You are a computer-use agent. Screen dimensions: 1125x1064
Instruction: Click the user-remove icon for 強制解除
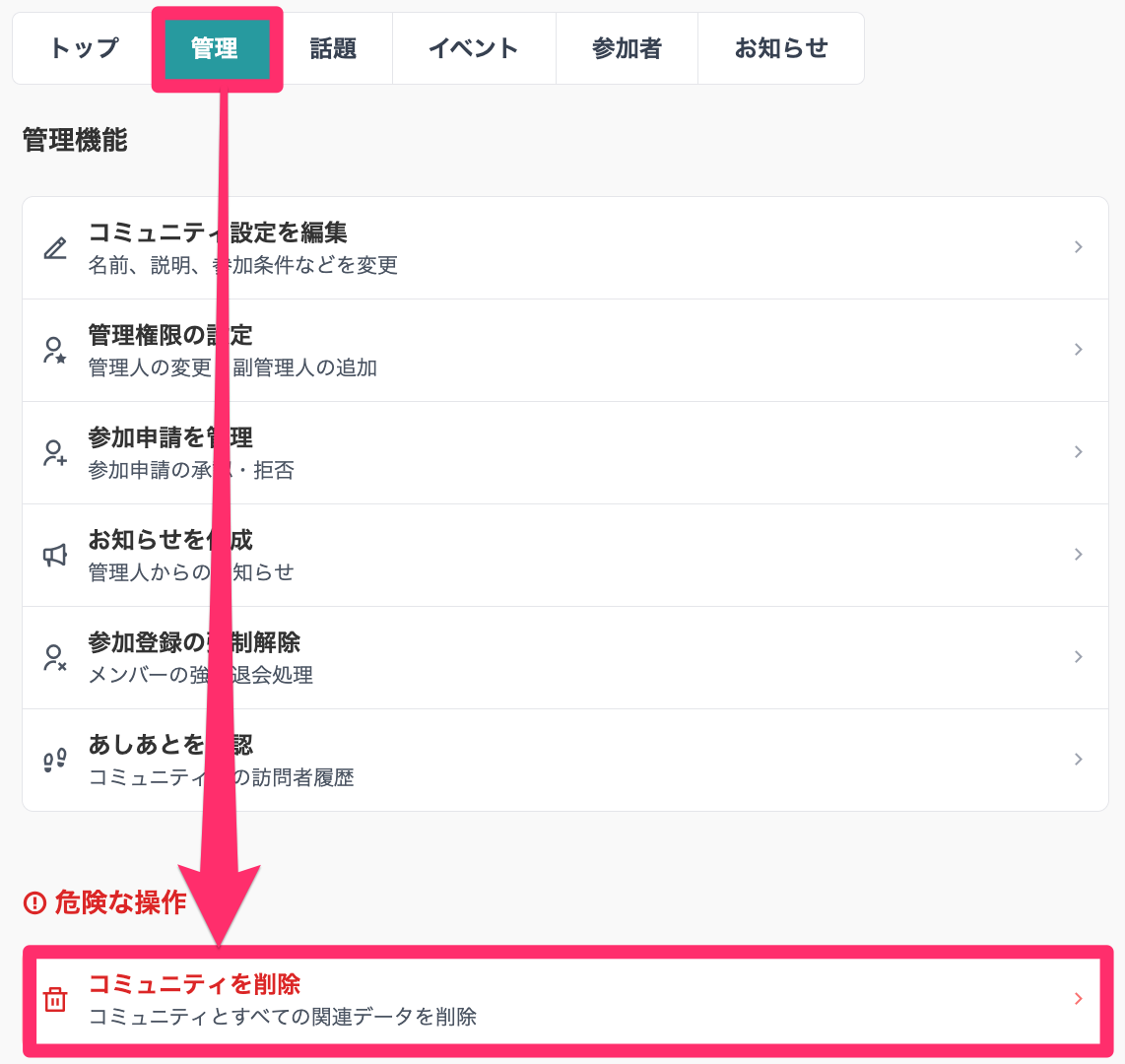(x=55, y=657)
